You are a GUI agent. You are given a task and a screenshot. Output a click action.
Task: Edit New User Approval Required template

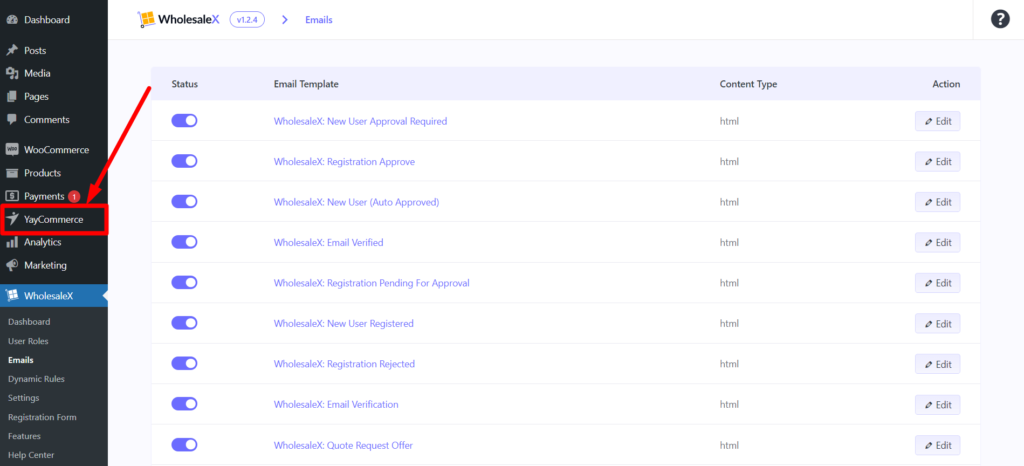click(x=937, y=121)
